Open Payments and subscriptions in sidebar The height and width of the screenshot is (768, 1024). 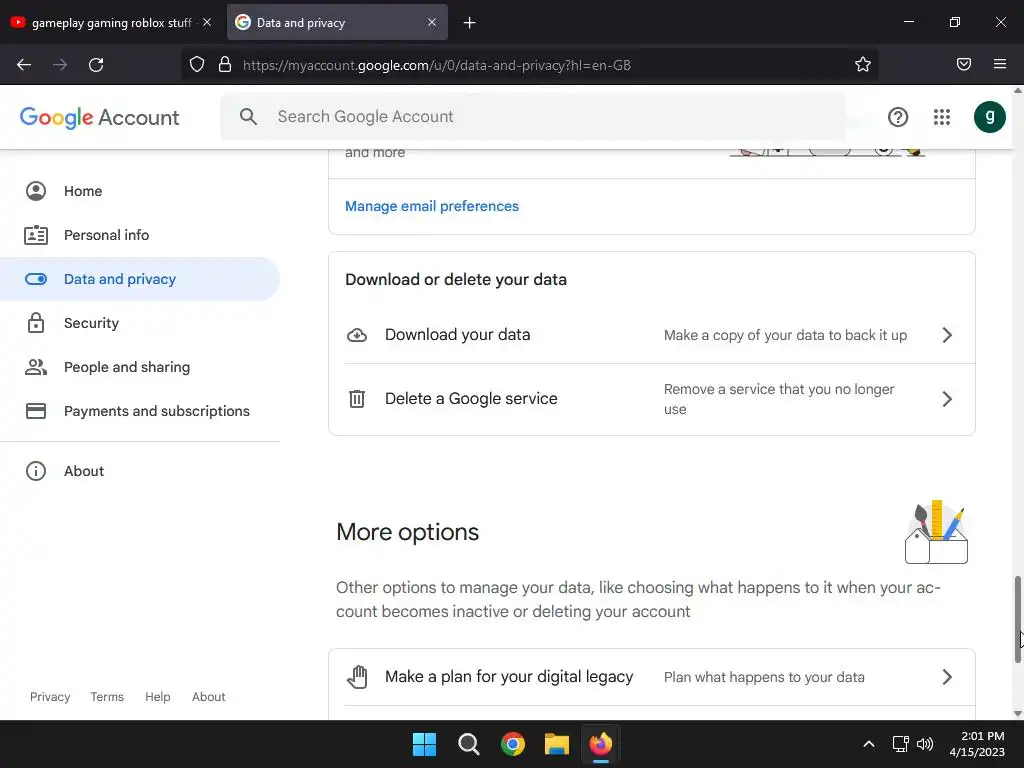coord(140,411)
